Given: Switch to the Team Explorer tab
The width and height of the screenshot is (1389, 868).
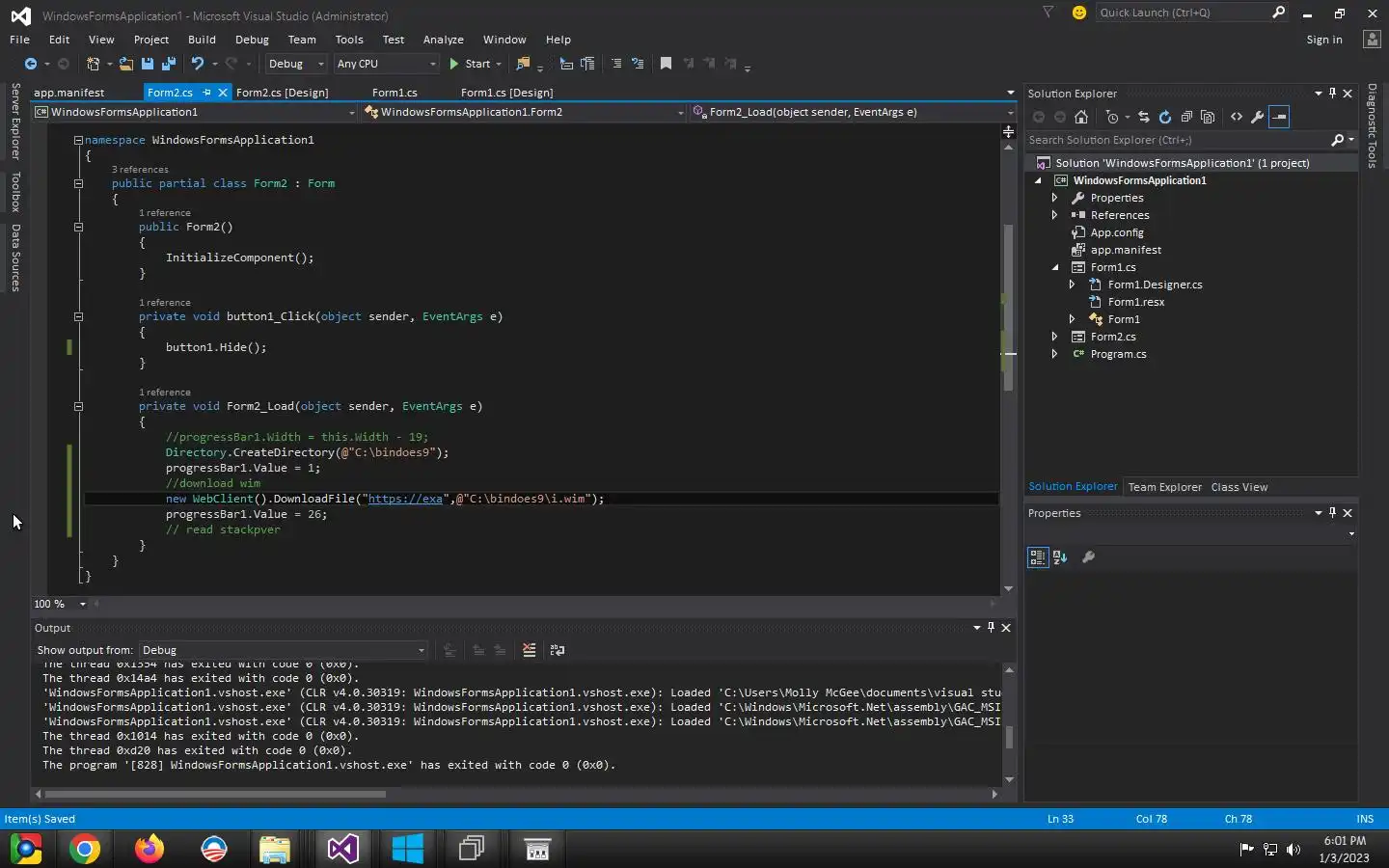Looking at the screenshot, I should (x=1164, y=487).
